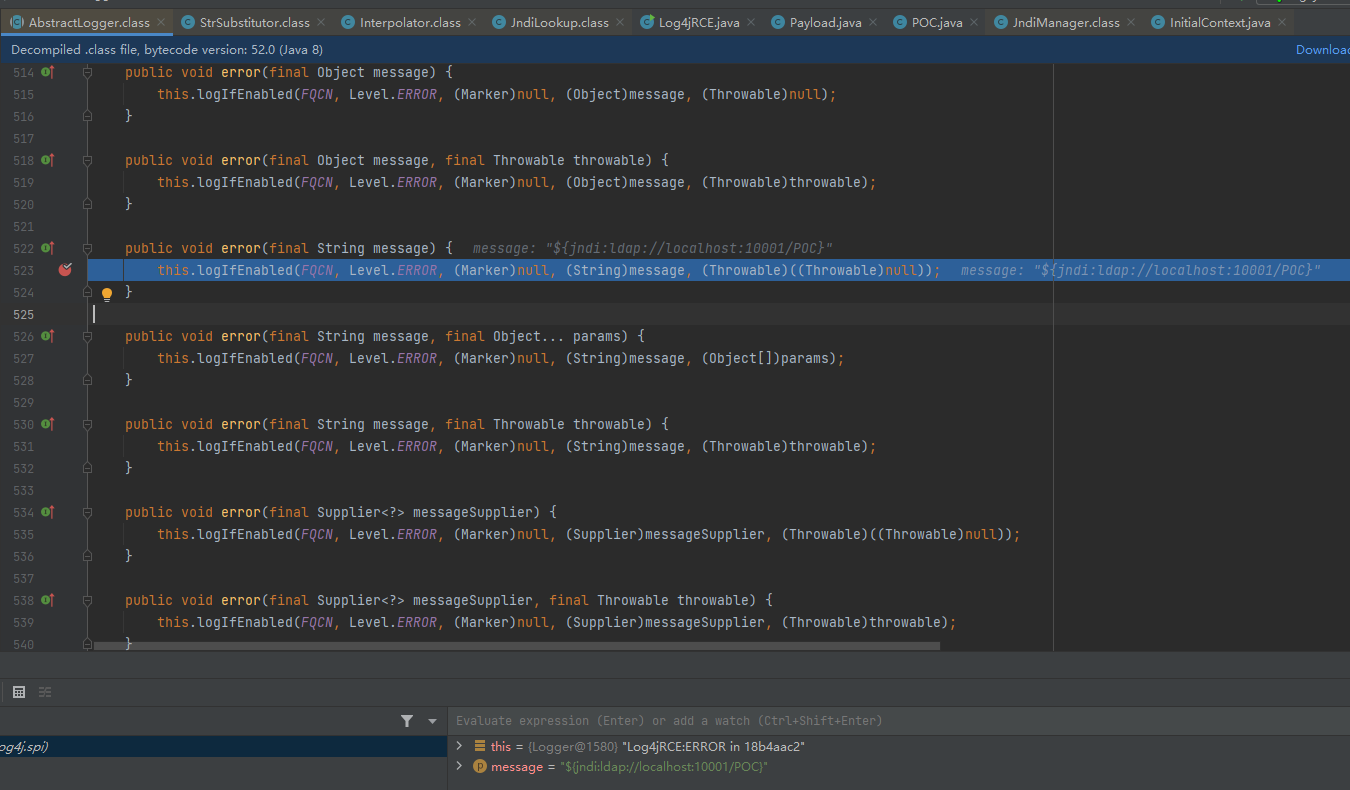Image resolution: width=1350 pixels, height=790 pixels.
Task: Close the InitialContext.java tab
Action: [1282, 22]
